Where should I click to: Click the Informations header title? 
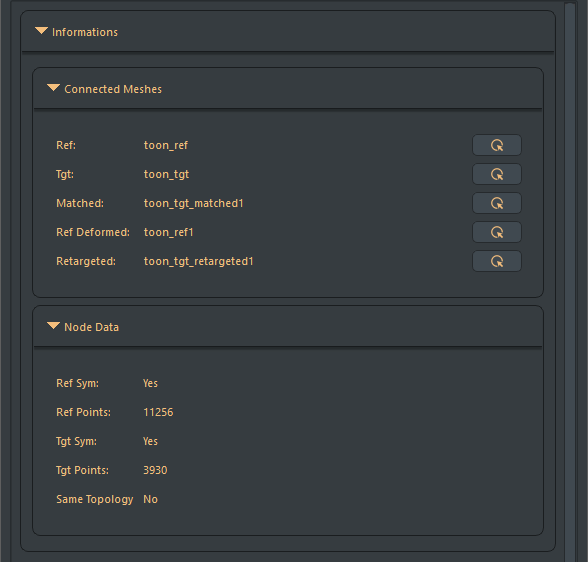point(85,32)
